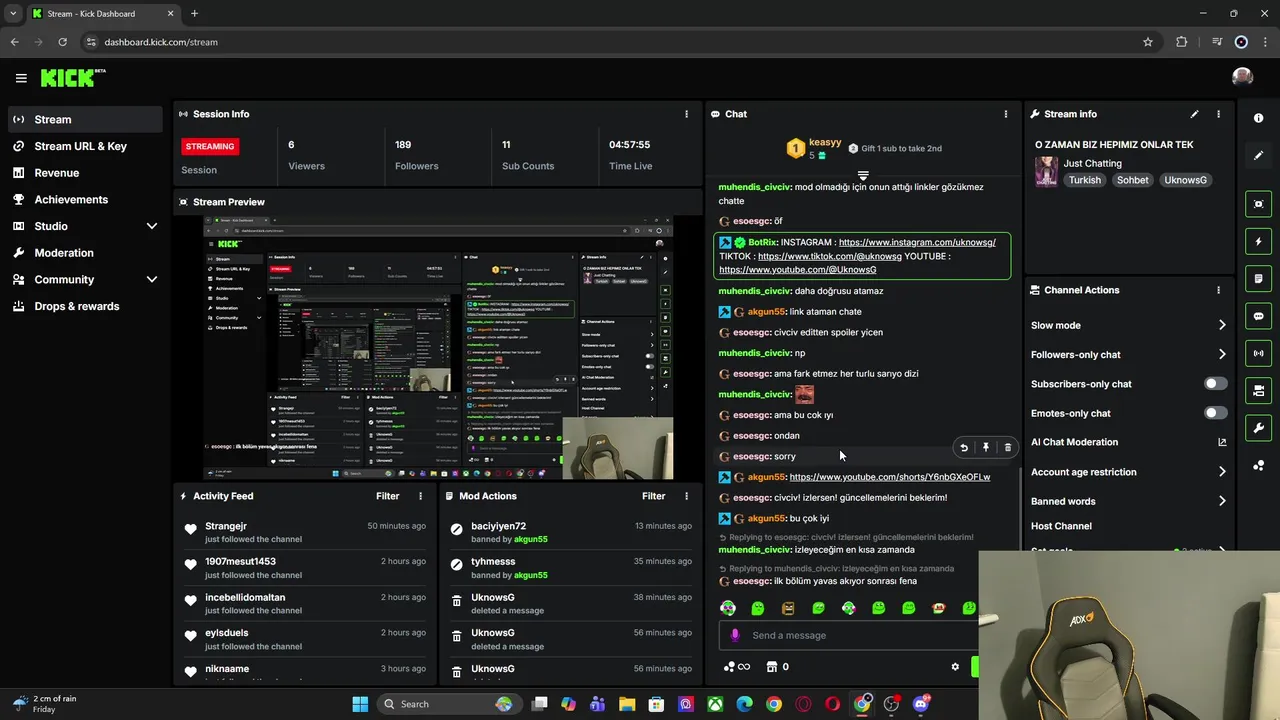This screenshot has width=1280, height=720.
Task: Click akgun55 in baciyiyen72 ban entry
Action: (530, 540)
